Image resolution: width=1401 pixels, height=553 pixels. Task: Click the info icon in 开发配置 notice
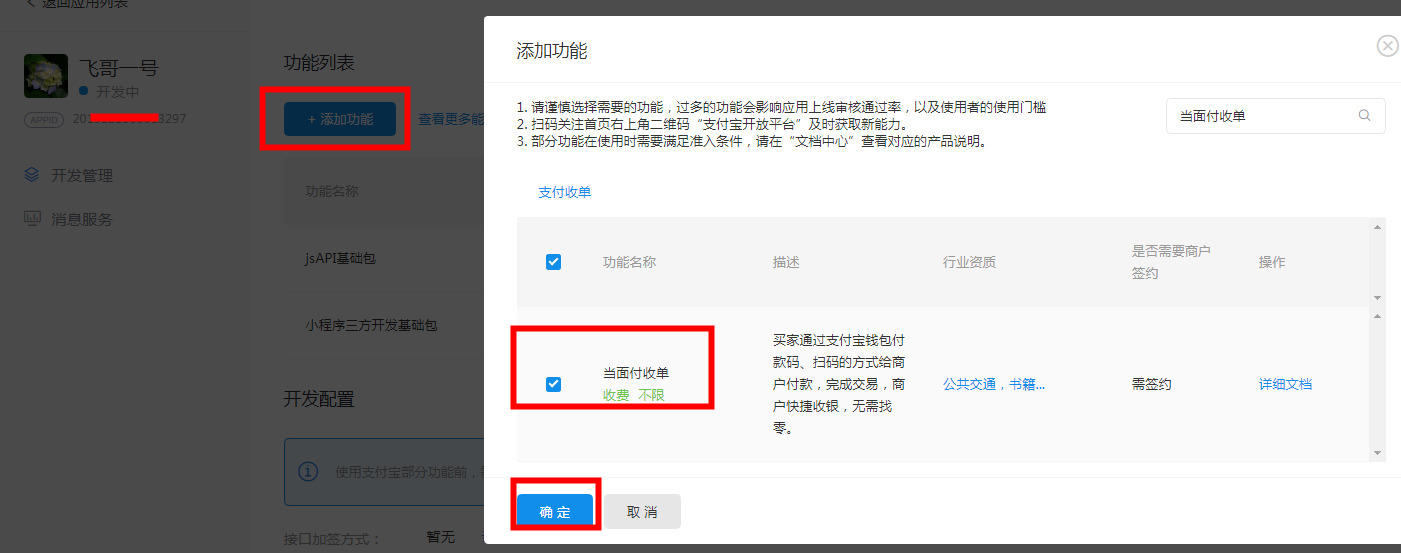pos(310,470)
